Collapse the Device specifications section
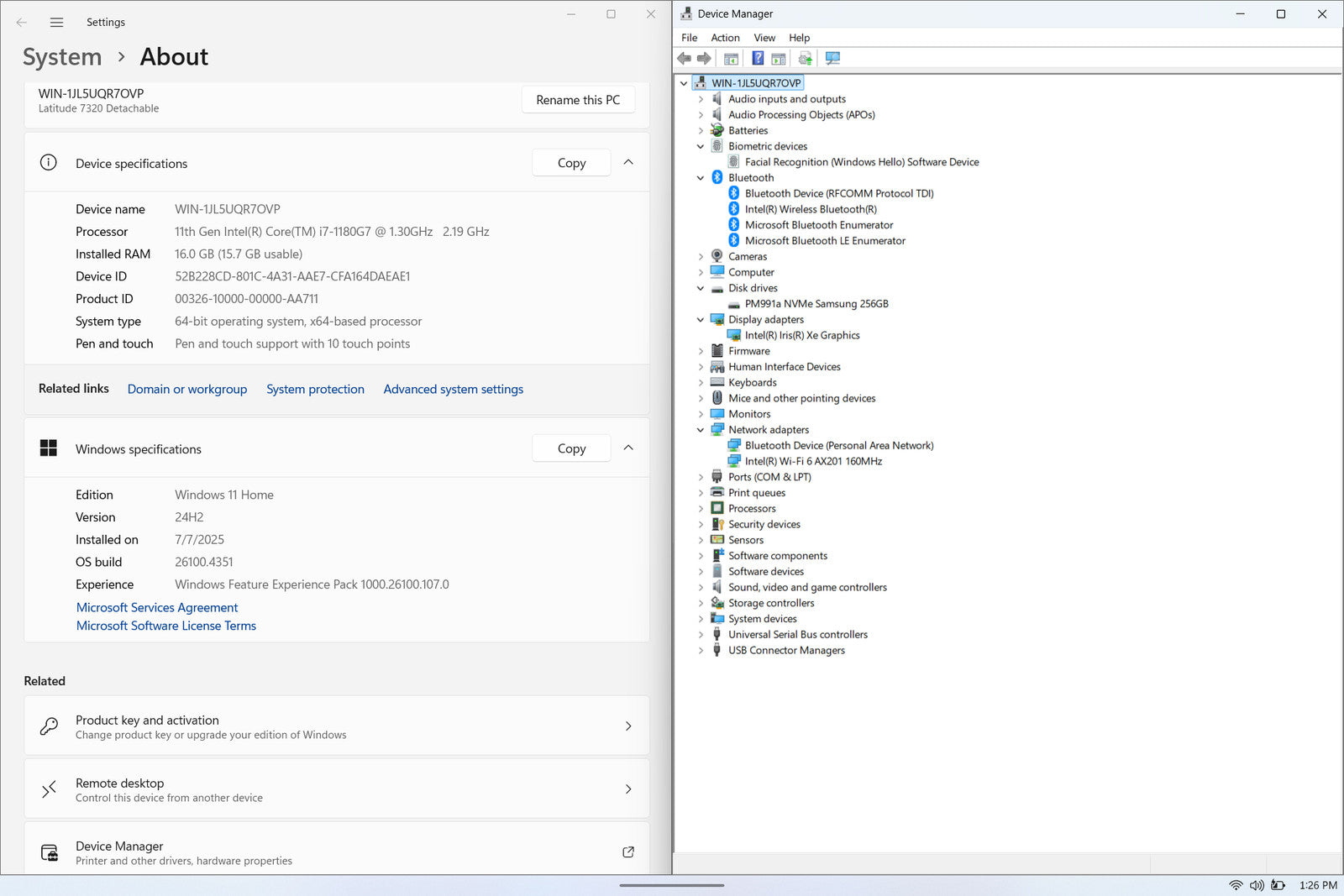This screenshot has height=896, width=1344. (x=628, y=163)
